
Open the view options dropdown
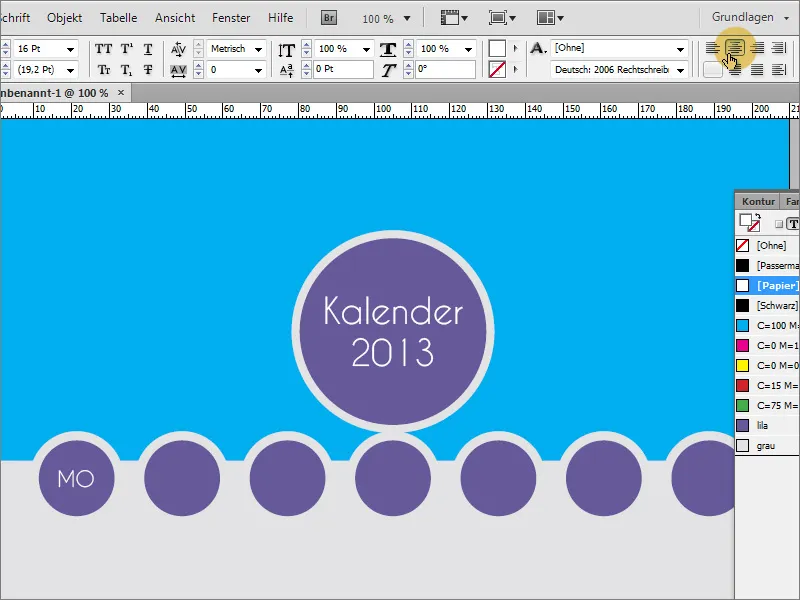[x=454, y=18]
